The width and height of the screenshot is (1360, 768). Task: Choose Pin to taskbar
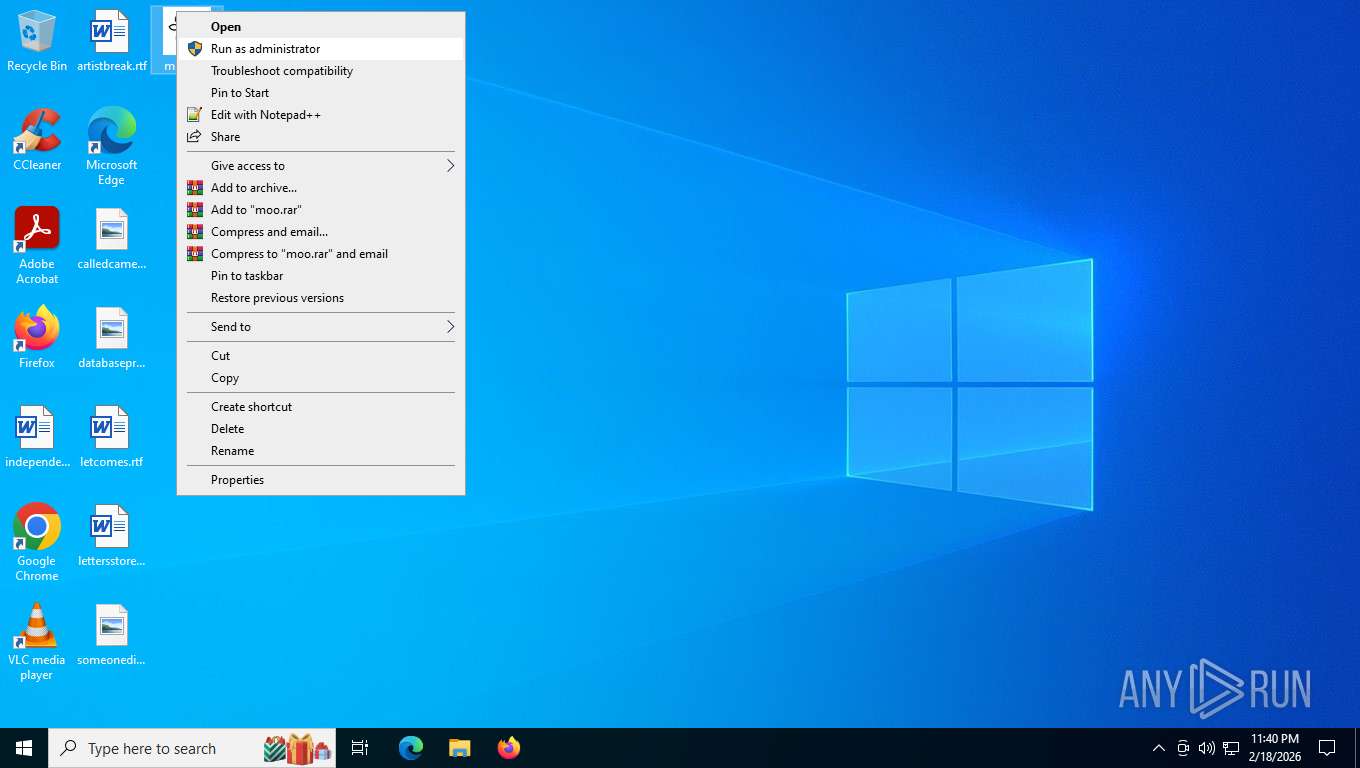pos(321,276)
